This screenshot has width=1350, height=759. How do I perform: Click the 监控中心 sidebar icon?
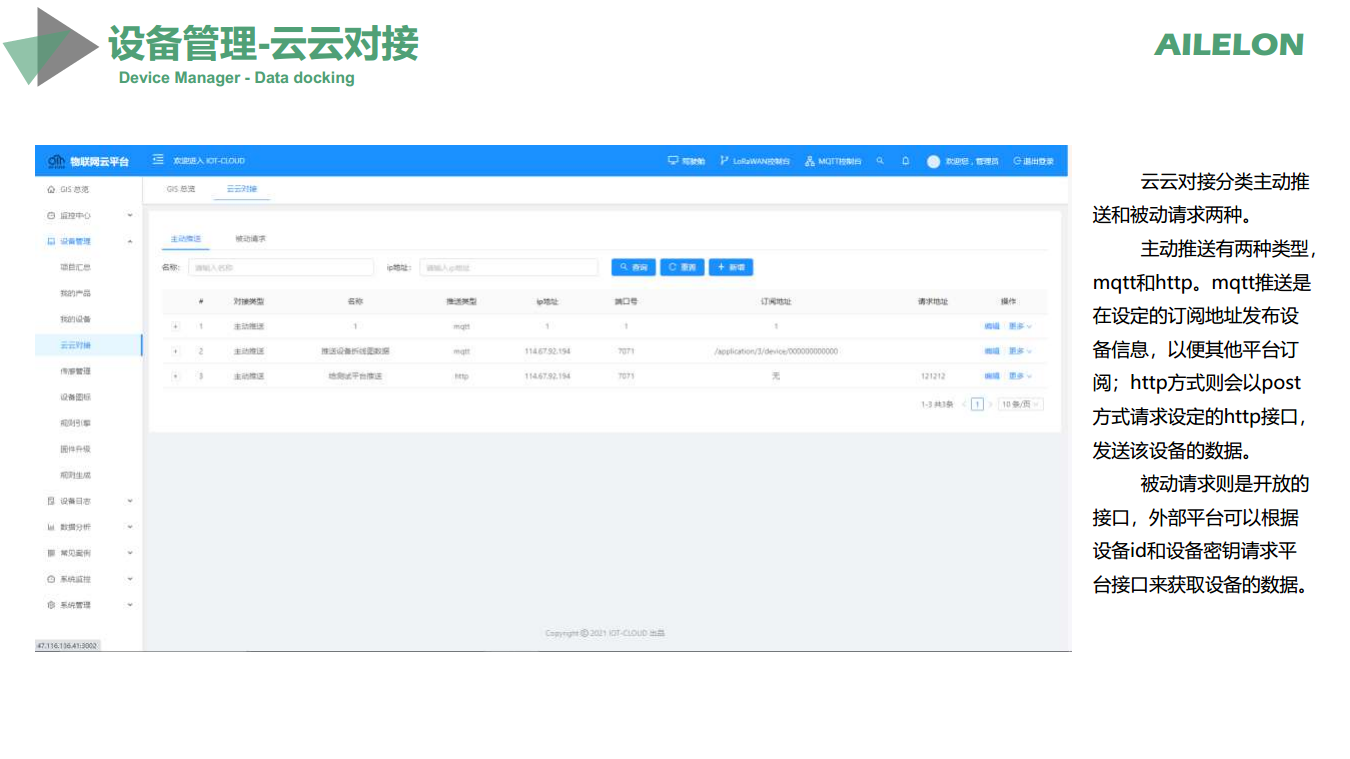click(x=51, y=215)
